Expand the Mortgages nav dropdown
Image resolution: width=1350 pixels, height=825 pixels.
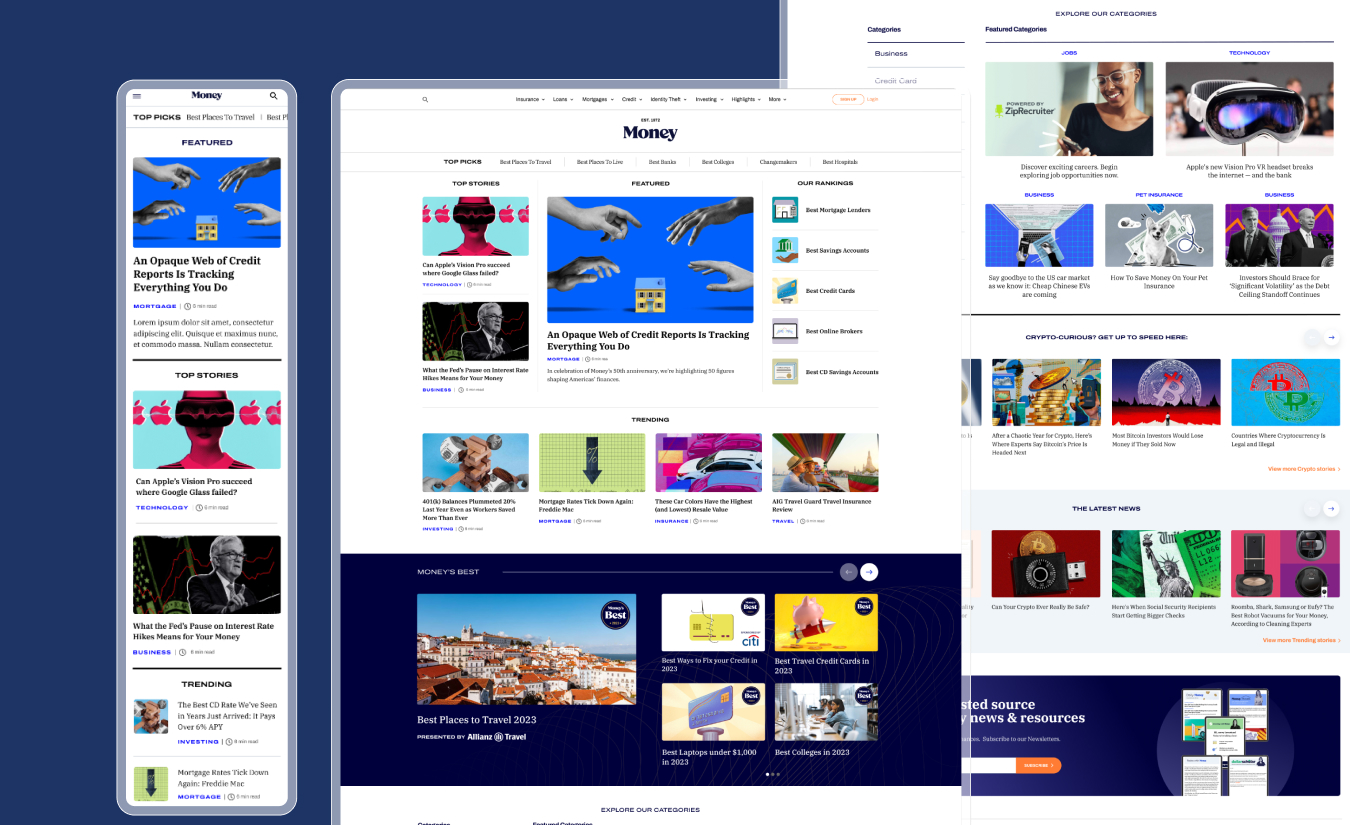(x=597, y=100)
